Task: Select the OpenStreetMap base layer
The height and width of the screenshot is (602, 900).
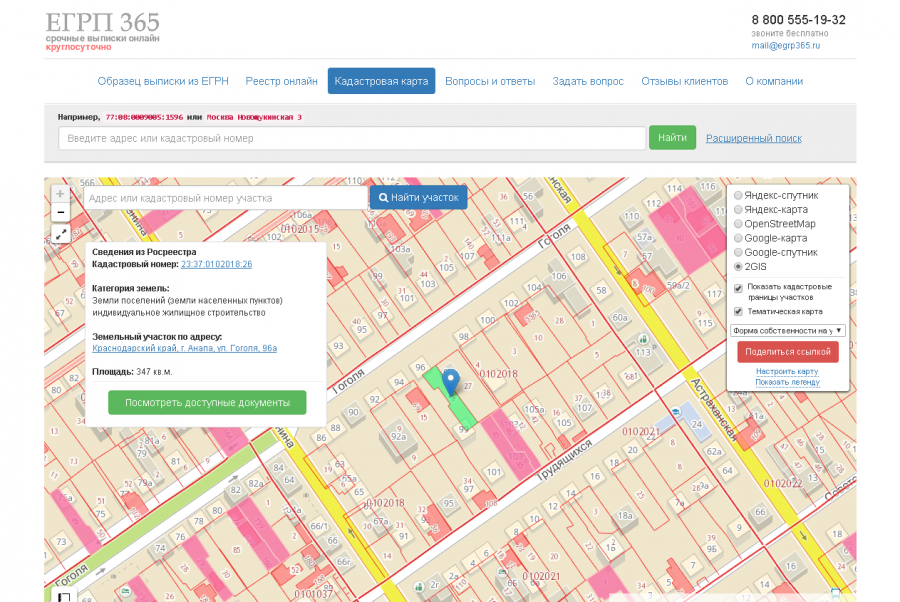Action: [x=738, y=224]
